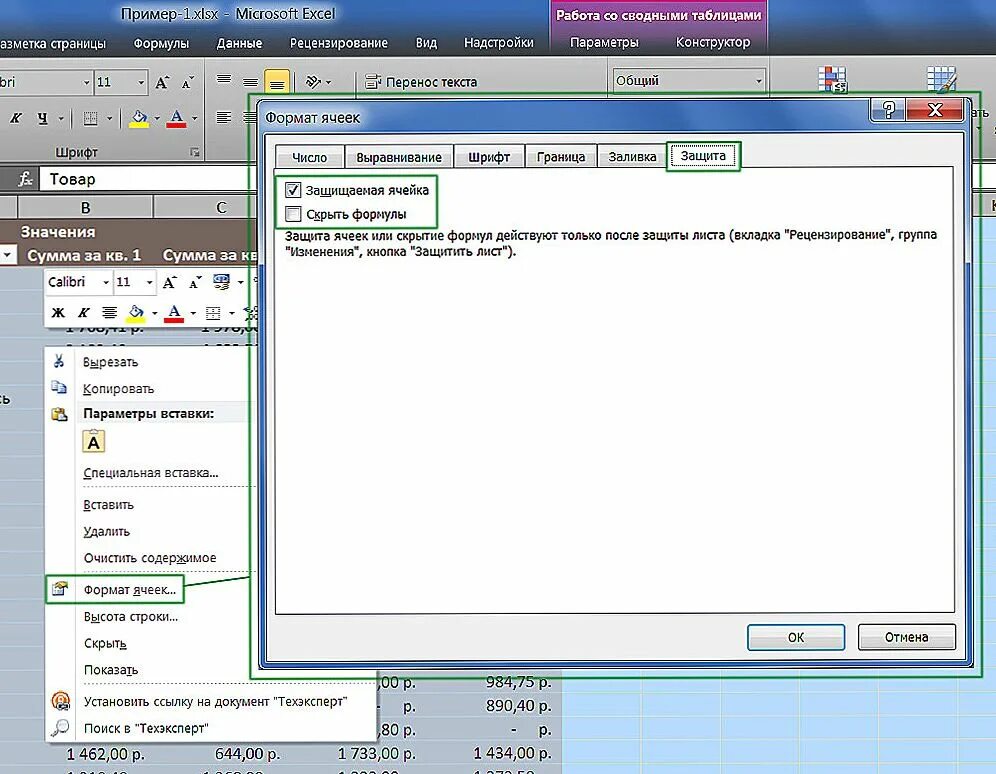996x774 pixels.
Task: Click the ribbon borders icon
Action: tap(90, 118)
